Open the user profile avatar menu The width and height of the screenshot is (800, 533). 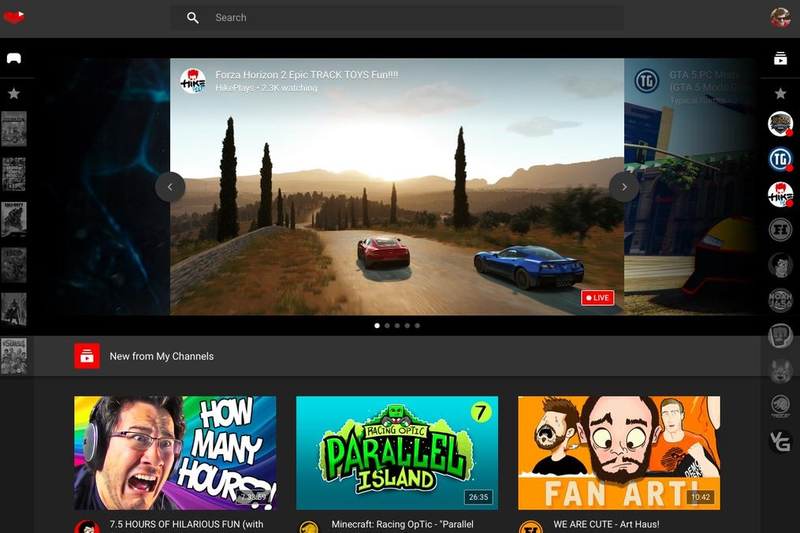coord(780,17)
